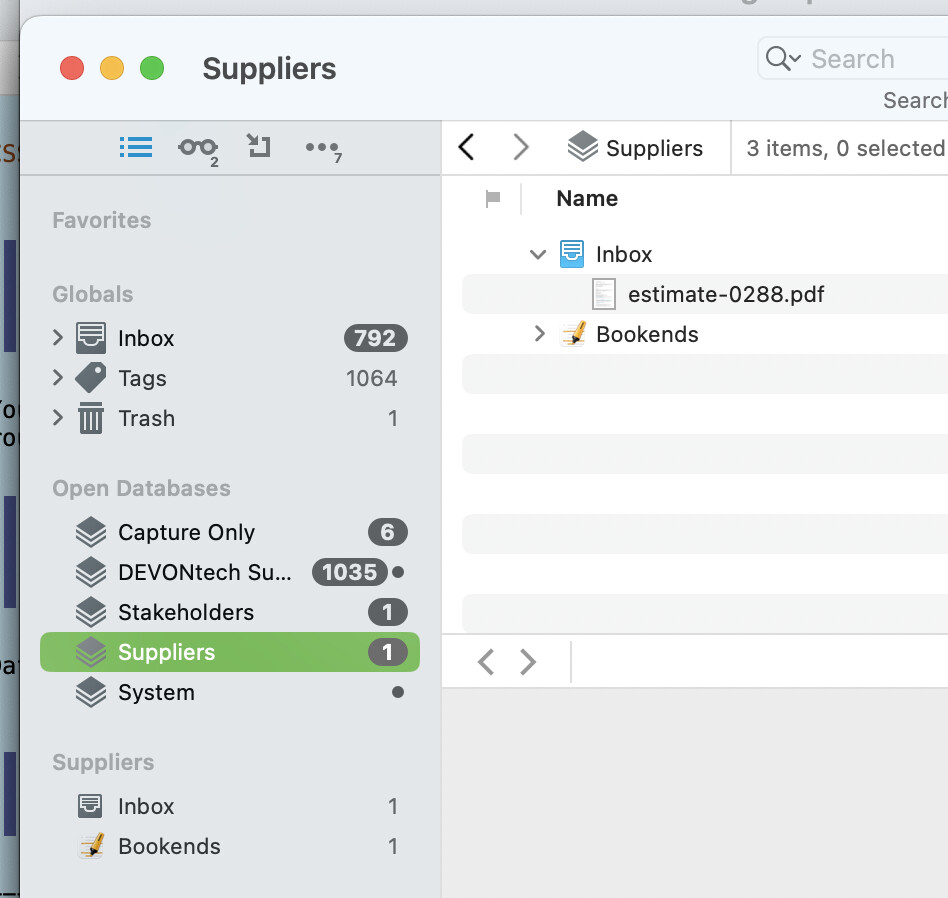Click the Suppliers path bar item
This screenshot has width=948, height=898.
(635, 148)
